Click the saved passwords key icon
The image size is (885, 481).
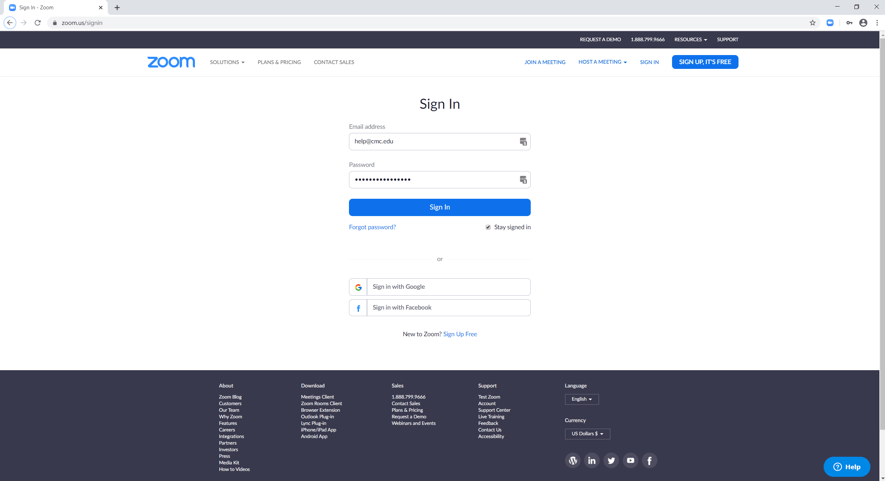[849, 23]
